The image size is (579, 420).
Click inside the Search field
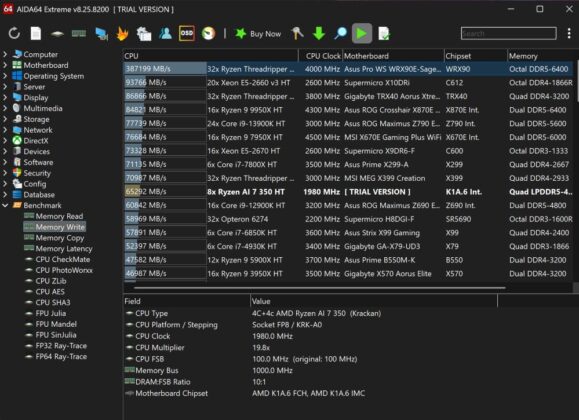[x=508, y=34]
